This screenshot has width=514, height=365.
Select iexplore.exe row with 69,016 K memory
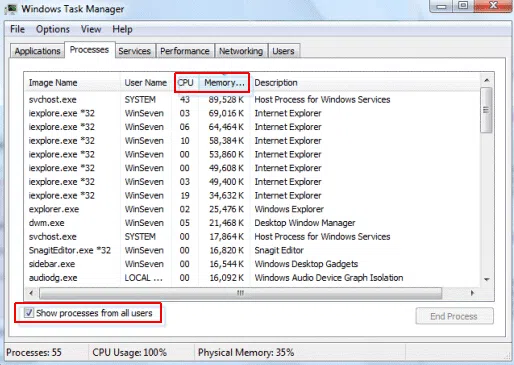coord(253,113)
